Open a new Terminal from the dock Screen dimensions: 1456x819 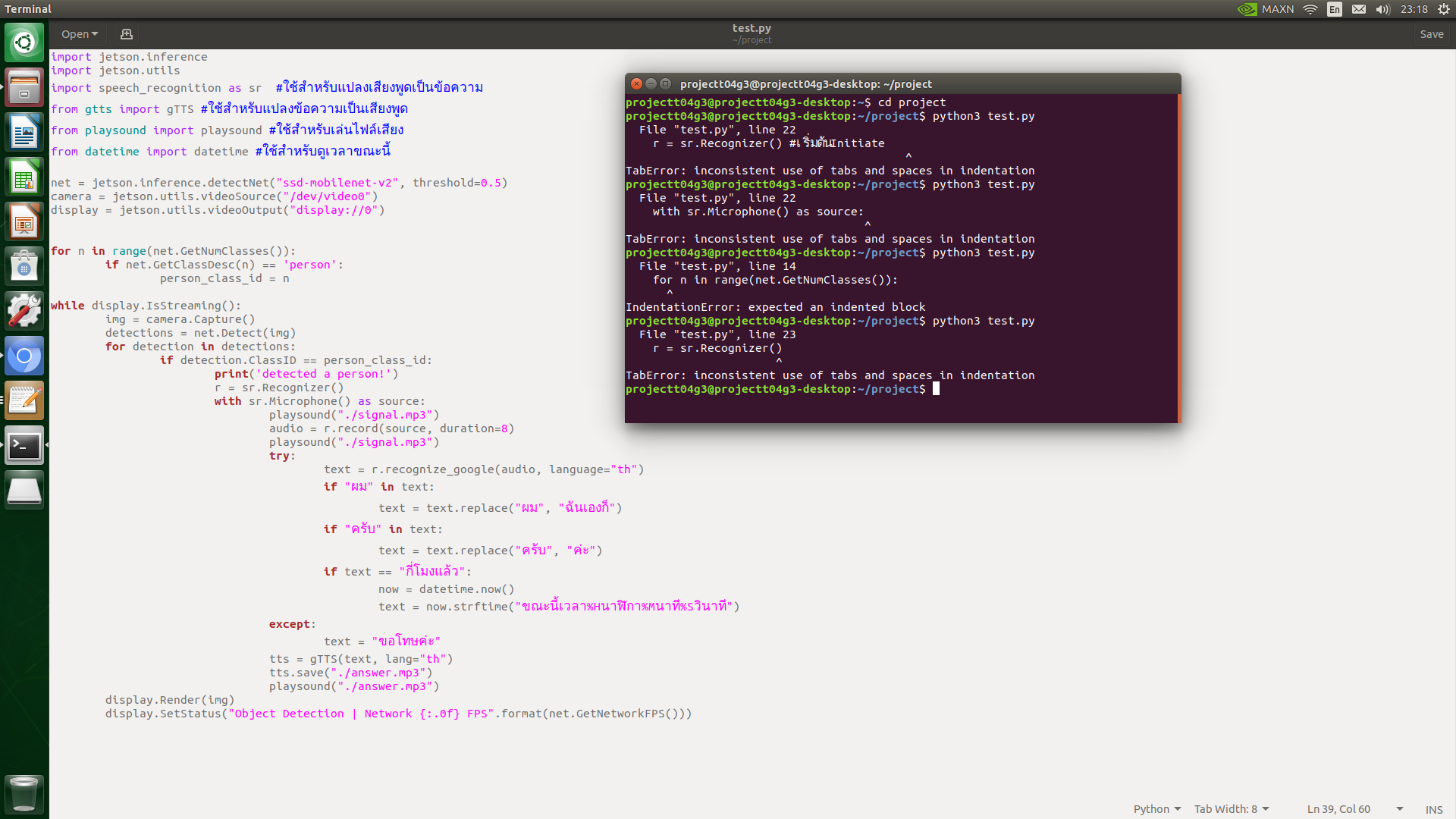click(x=24, y=446)
